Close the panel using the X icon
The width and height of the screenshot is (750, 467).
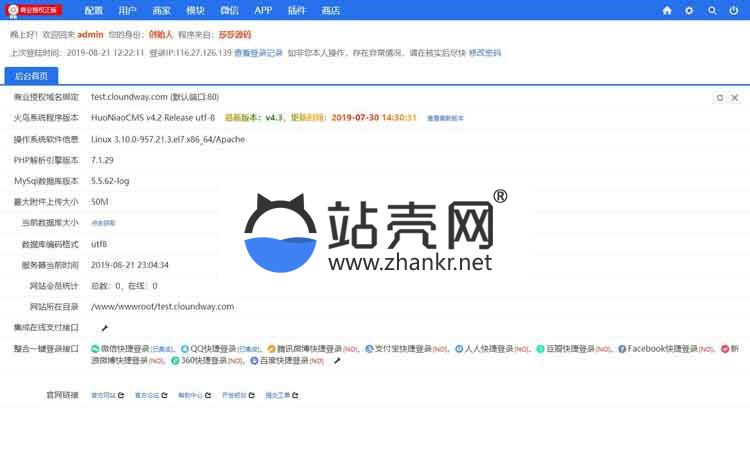[x=735, y=98]
